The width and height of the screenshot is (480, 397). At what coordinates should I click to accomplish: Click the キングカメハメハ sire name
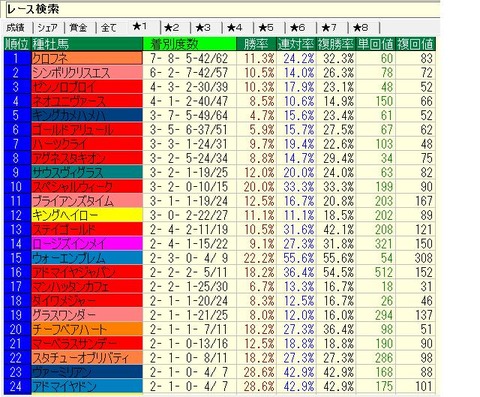87,115
